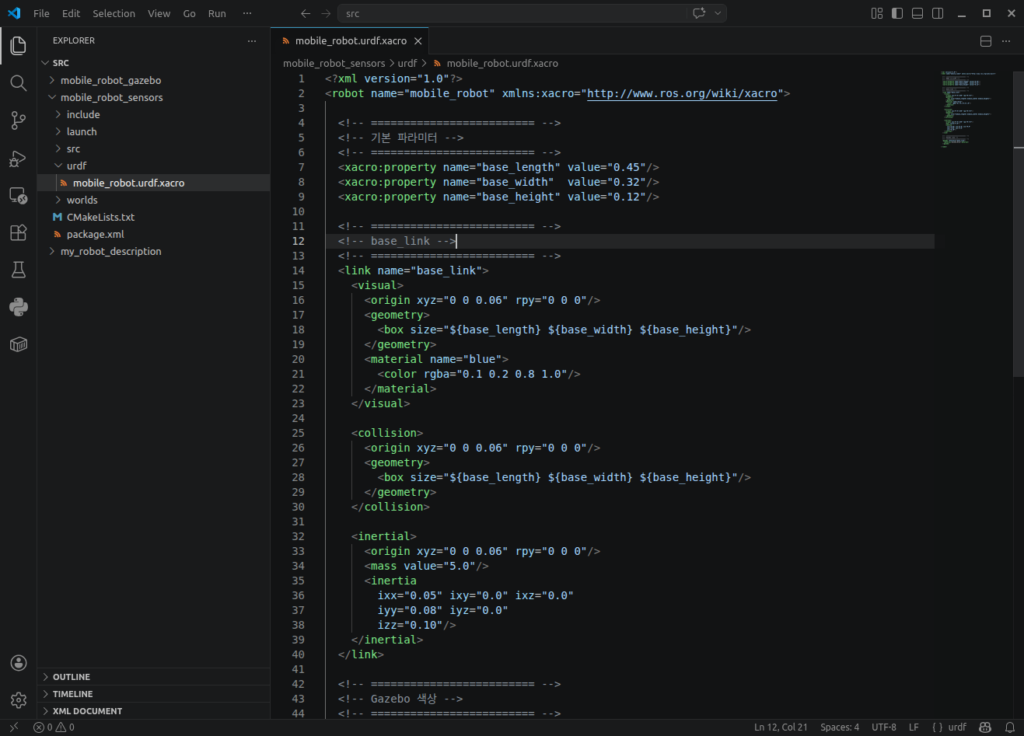Screen dimensions: 1024x736
Task: Show more menu items ellipsis
Action: click(247, 13)
